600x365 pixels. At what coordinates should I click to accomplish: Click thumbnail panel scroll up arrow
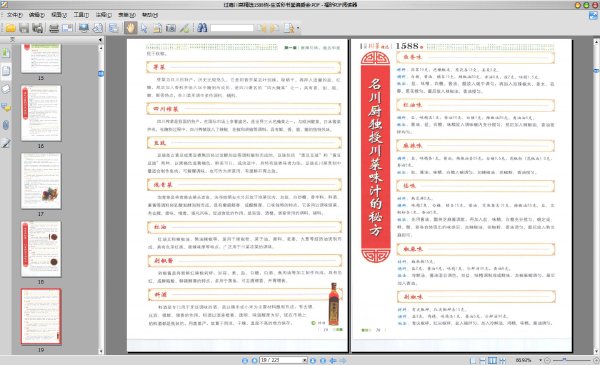point(101,48)
